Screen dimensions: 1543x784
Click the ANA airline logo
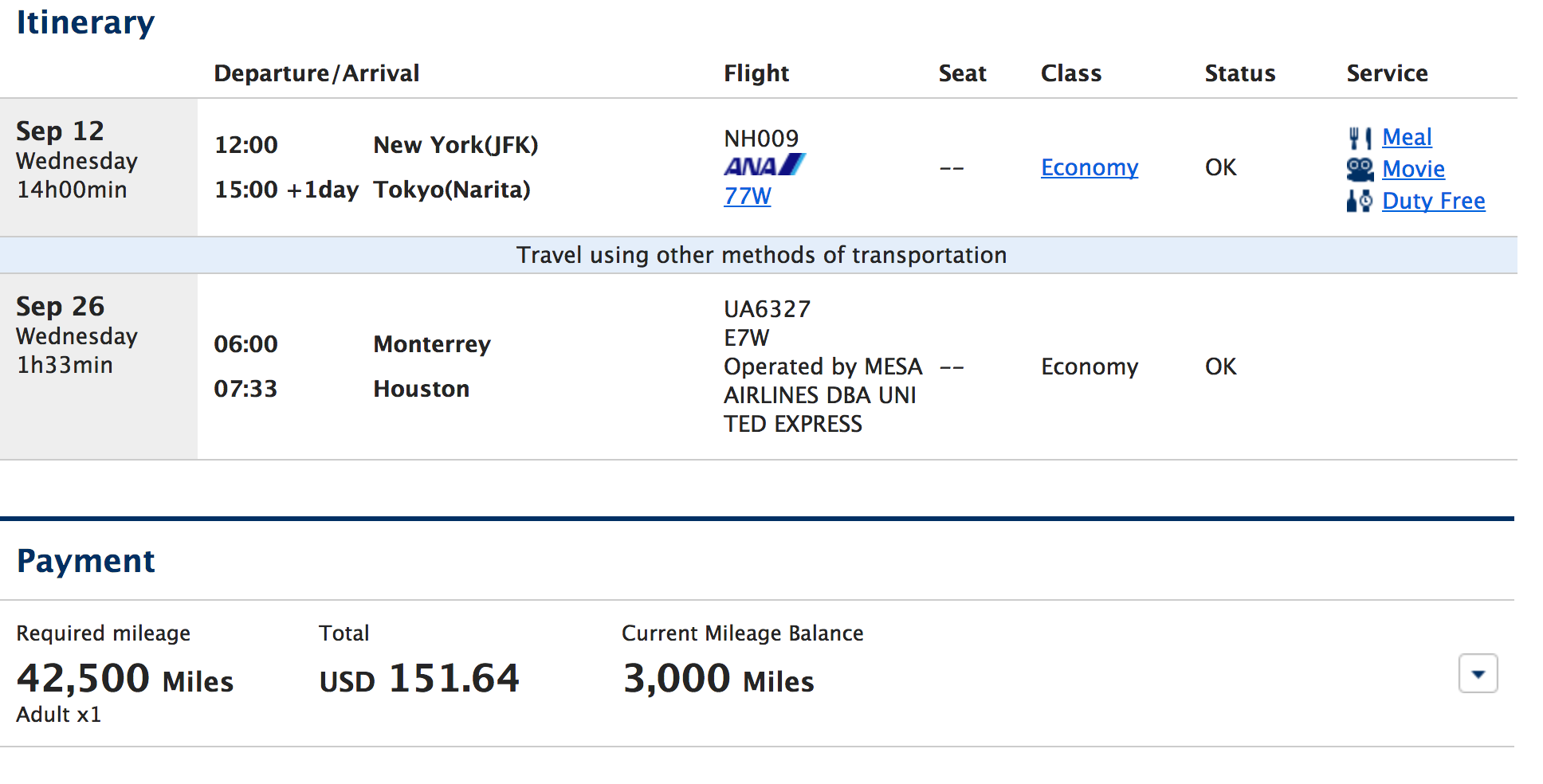tap(764, 165)
